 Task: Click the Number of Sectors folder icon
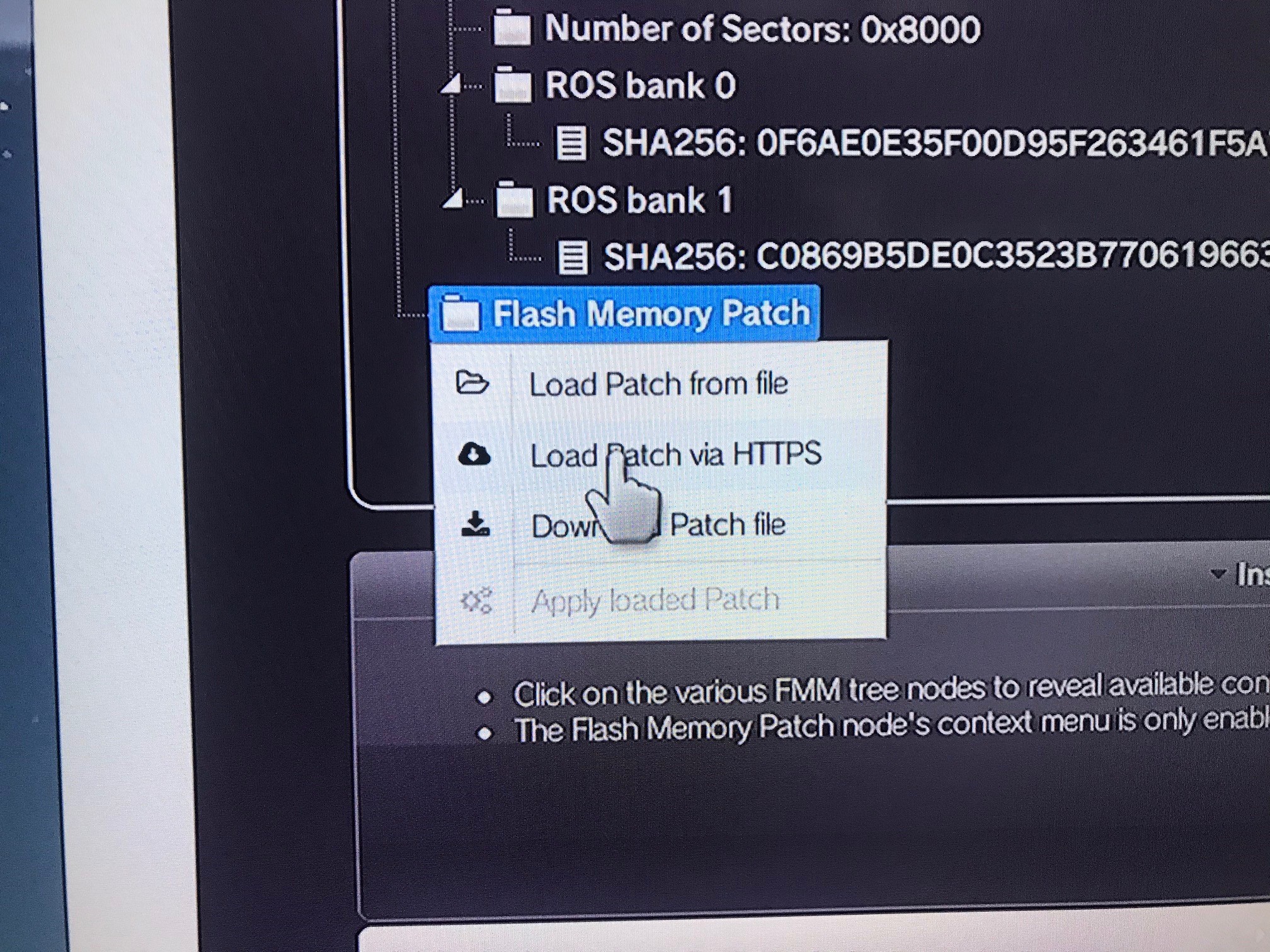(x=512, y=28)
